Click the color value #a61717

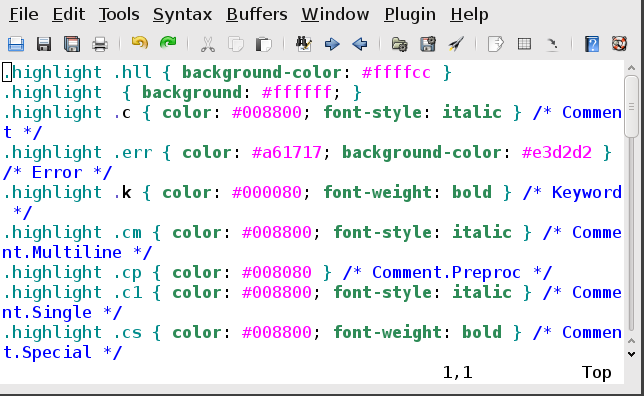click(x=286, y=153)
